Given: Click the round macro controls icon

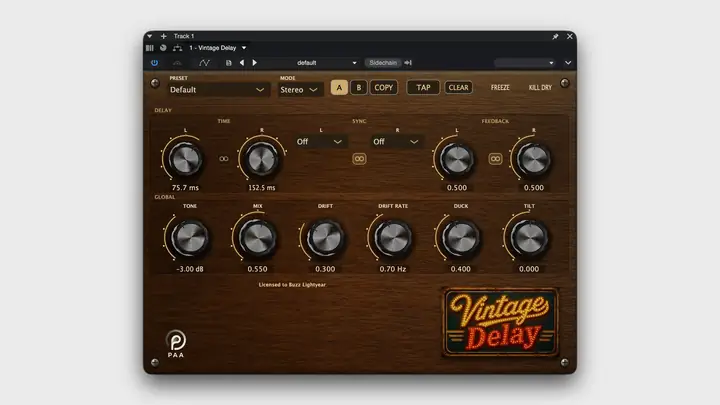Looking at the screenshot, I should 163,48.
